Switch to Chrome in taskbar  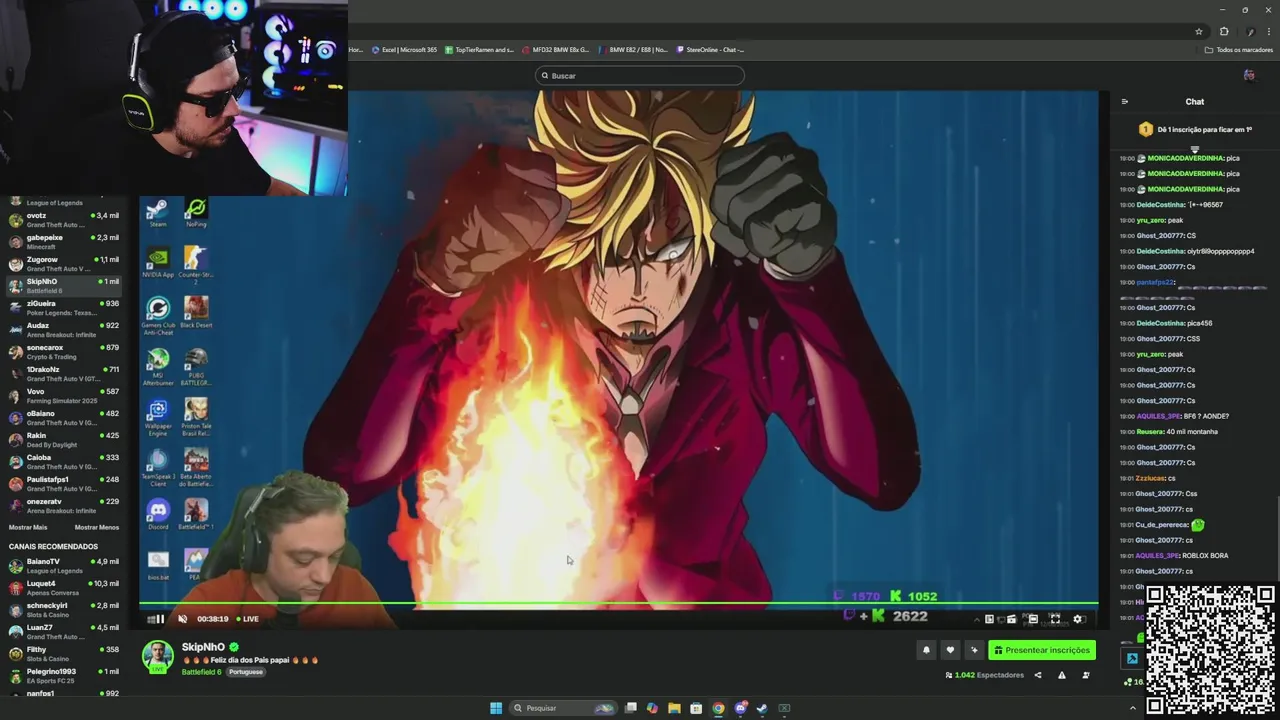pos(718,708)
